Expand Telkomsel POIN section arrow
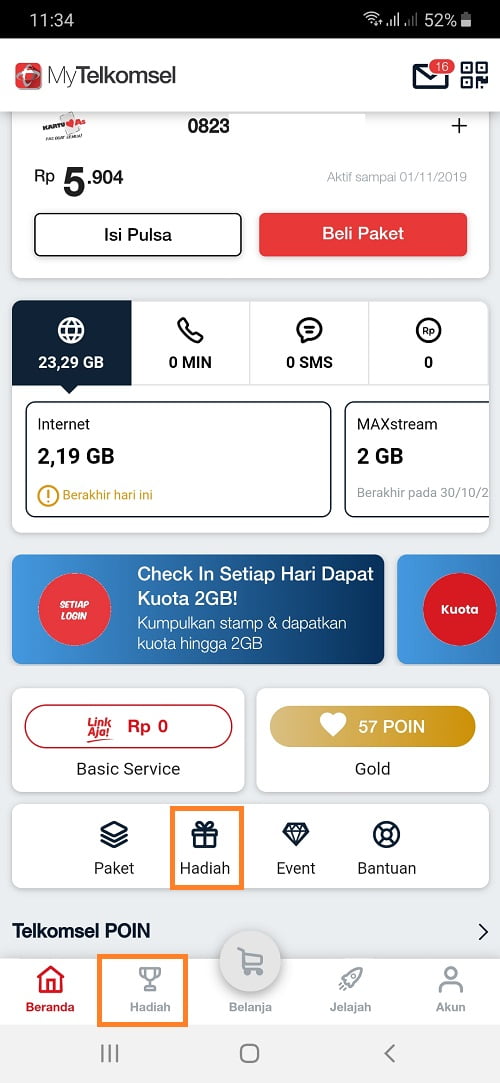The image size is (500, 1083). (483, 932)
